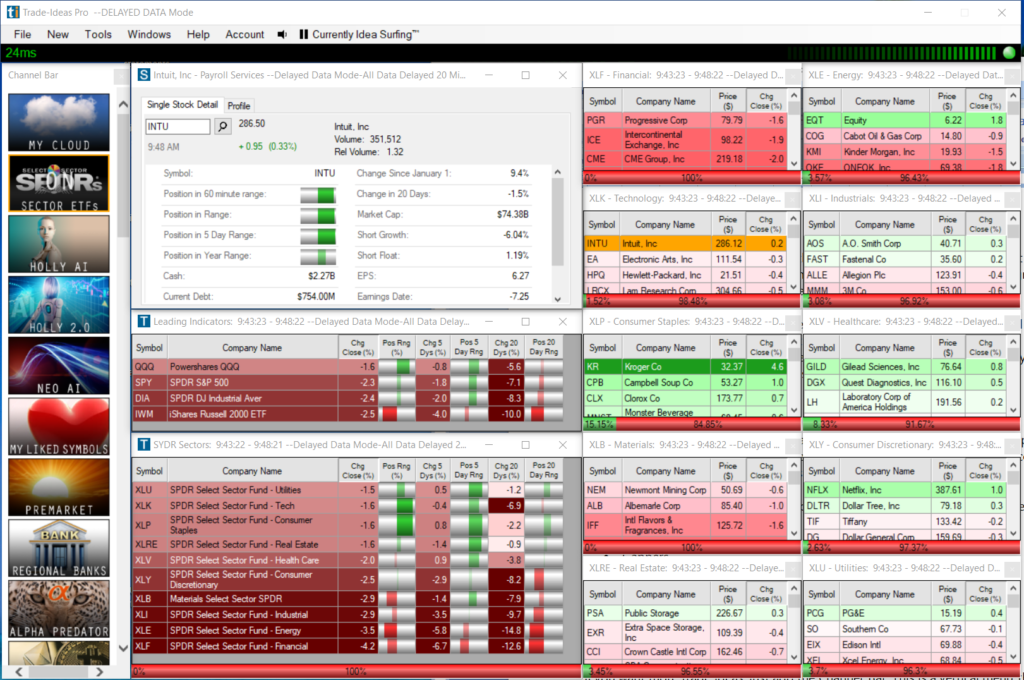This screenshot has height=680, width=1024.
Task: Select the highlighted INTU row in XLK Technology
Action: pos(685,244)
